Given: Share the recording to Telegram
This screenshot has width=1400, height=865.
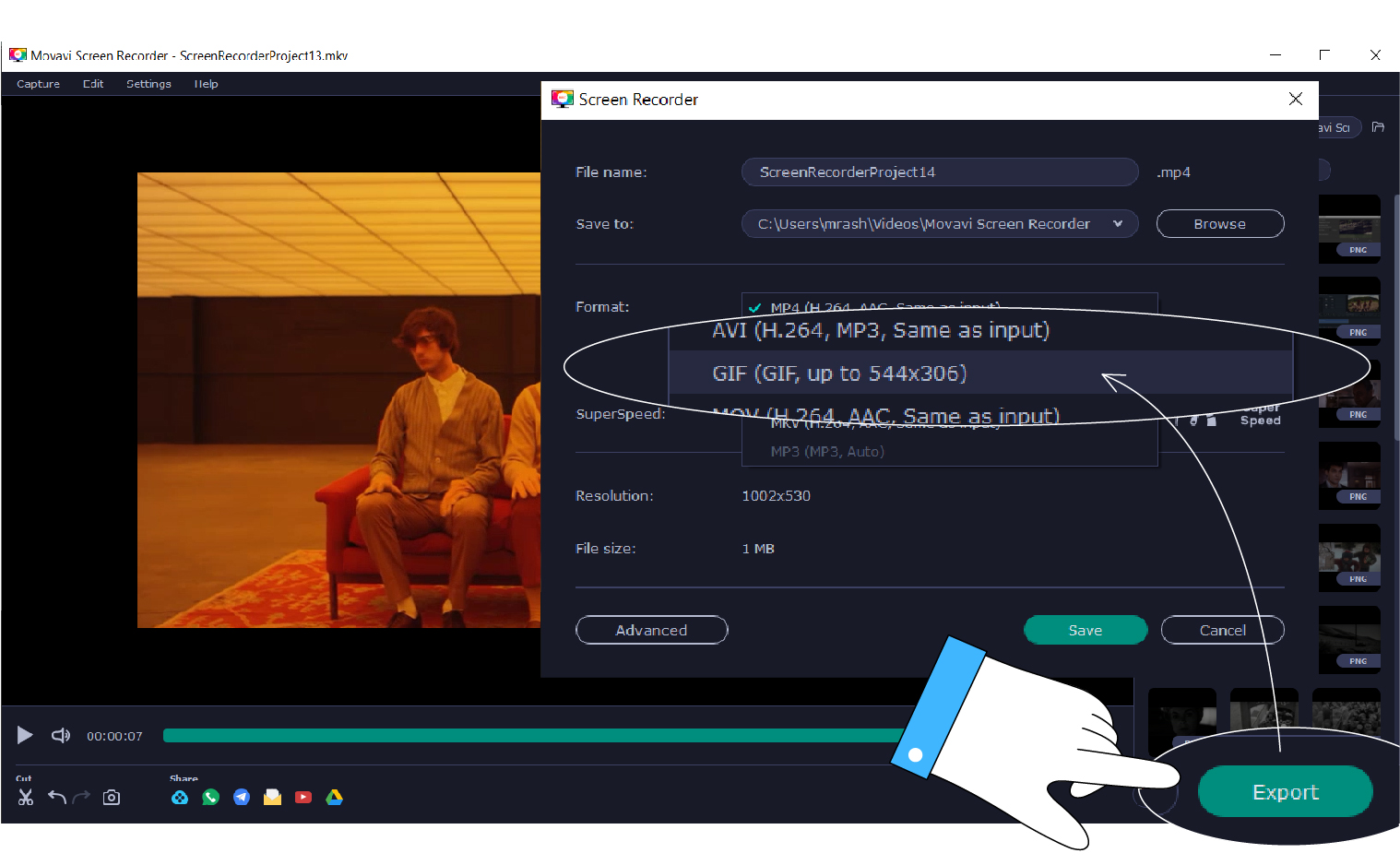Looking at the screenshot, I should click(242, 797).
